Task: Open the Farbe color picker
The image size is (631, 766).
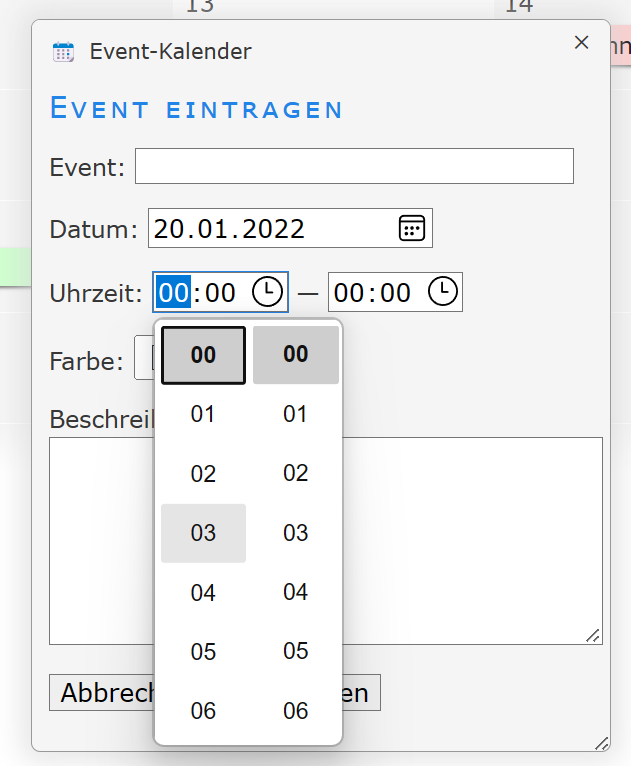Action: tap(143, 361)
